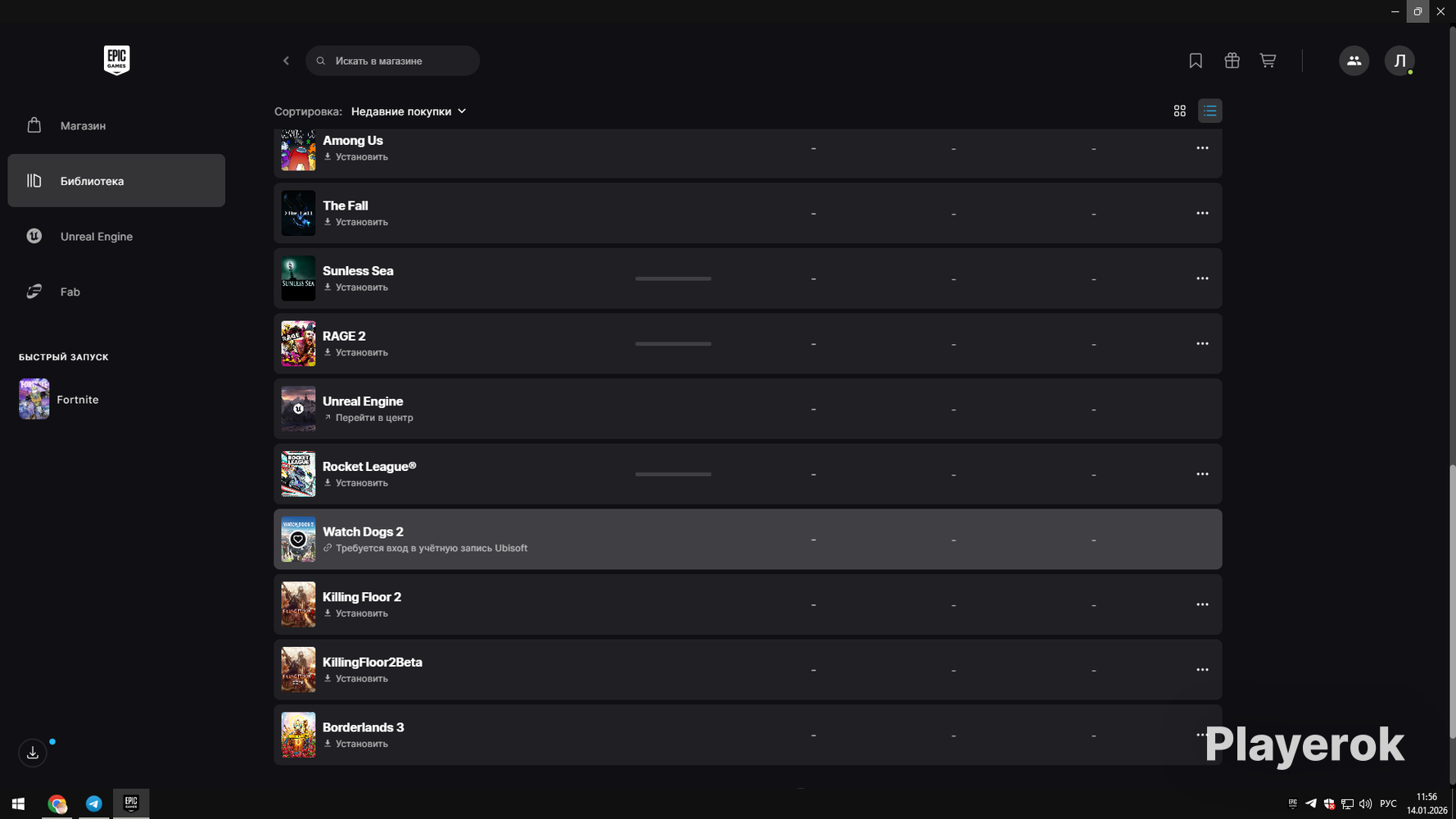Toggle favorite heart on Watch Dogs 2
Screen dimensions: 1456x819
pyautogui.click(x=298, y=539)
